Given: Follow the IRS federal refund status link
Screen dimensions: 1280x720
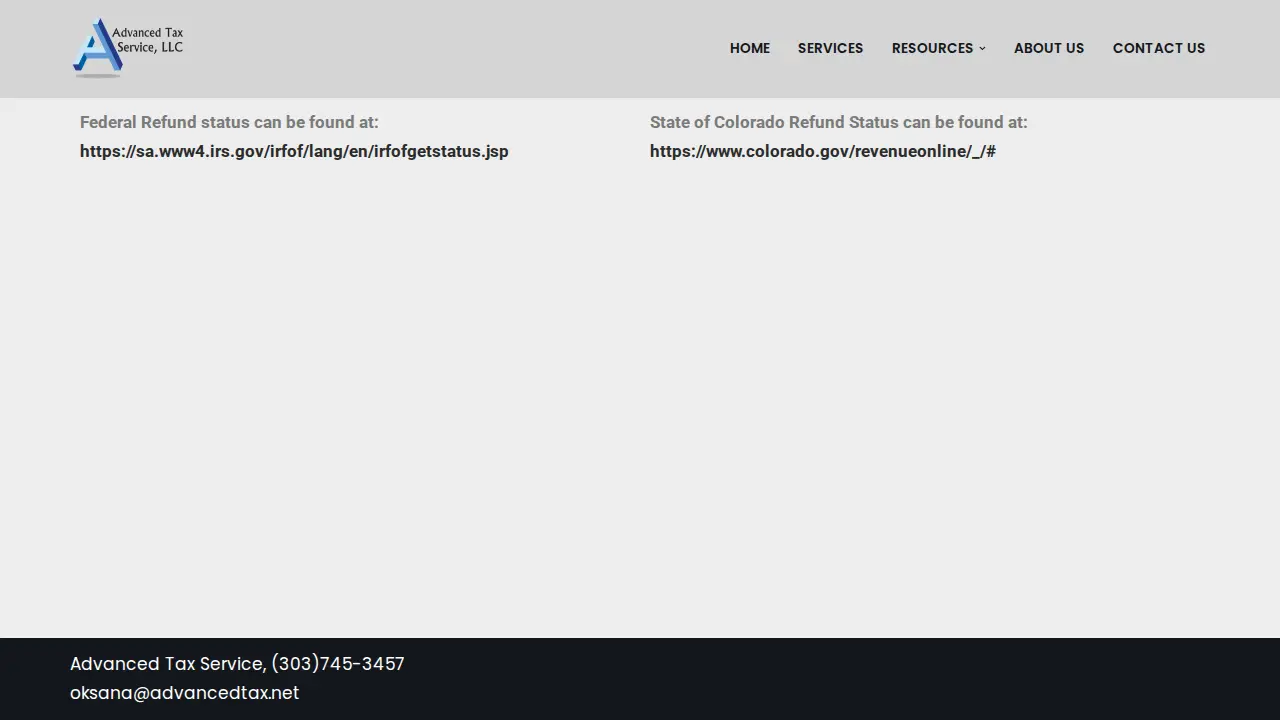Looking at the screenshot, I should (x=294, y=151).
